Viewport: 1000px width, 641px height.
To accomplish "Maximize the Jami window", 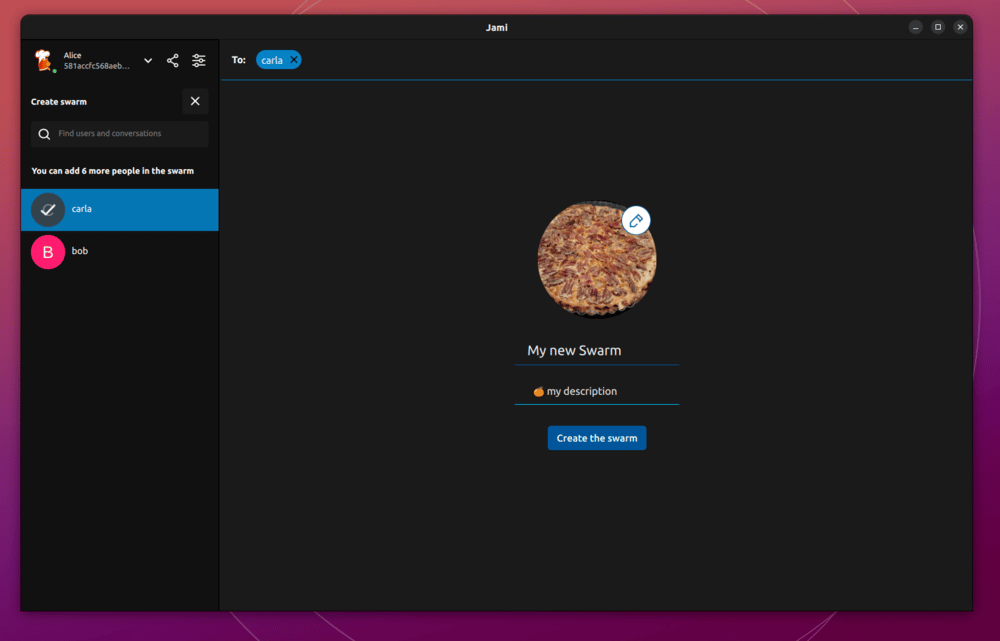I will point(938,27).
